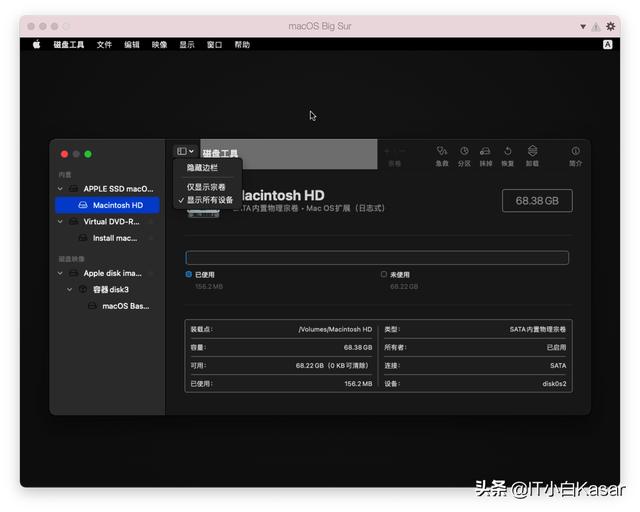Screen dimensions: 640x512
Task: Click the VM warning triangle icon
Action: [x=596, y=27]
